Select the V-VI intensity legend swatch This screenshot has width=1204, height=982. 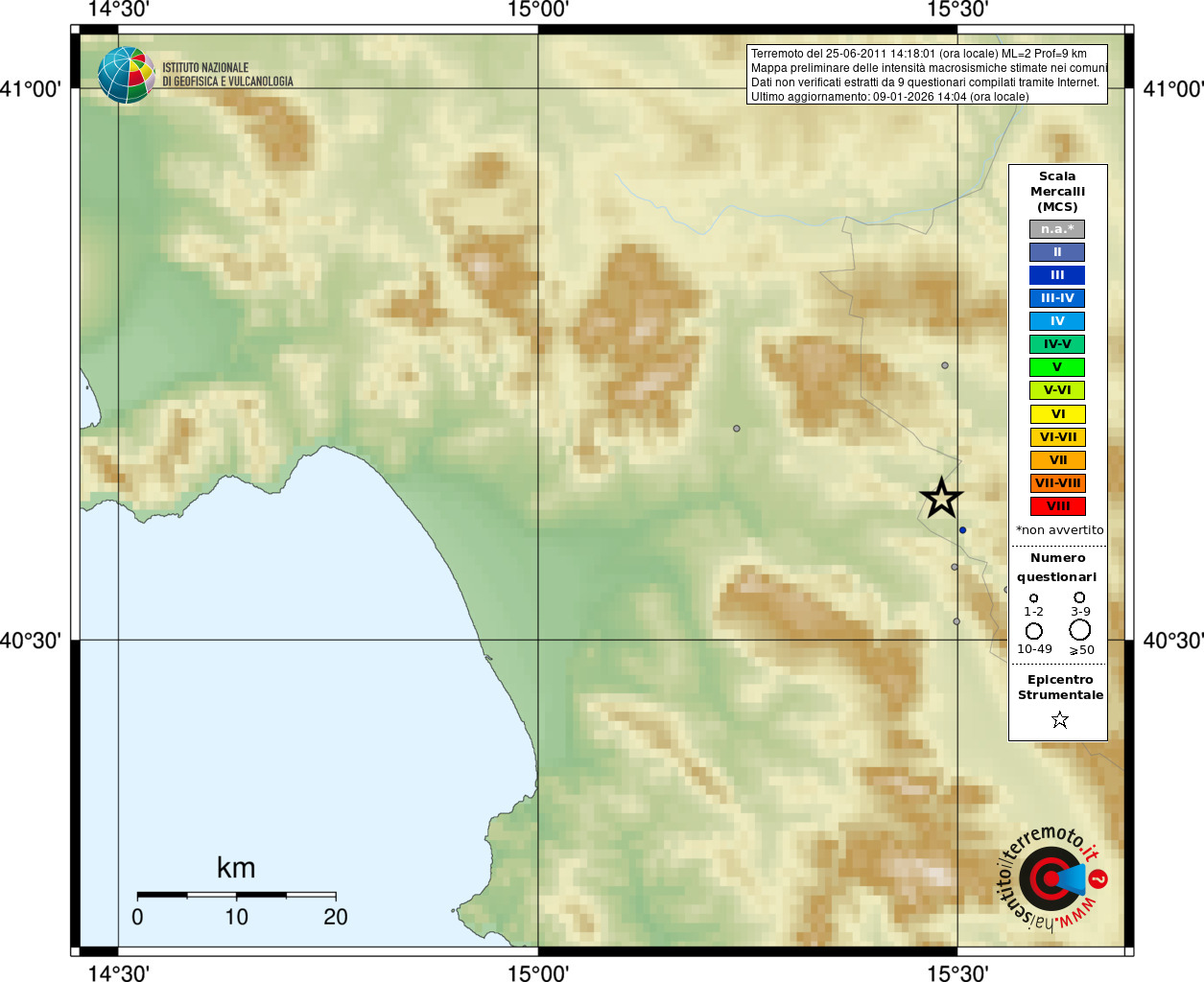click(x=1057, y=390)
